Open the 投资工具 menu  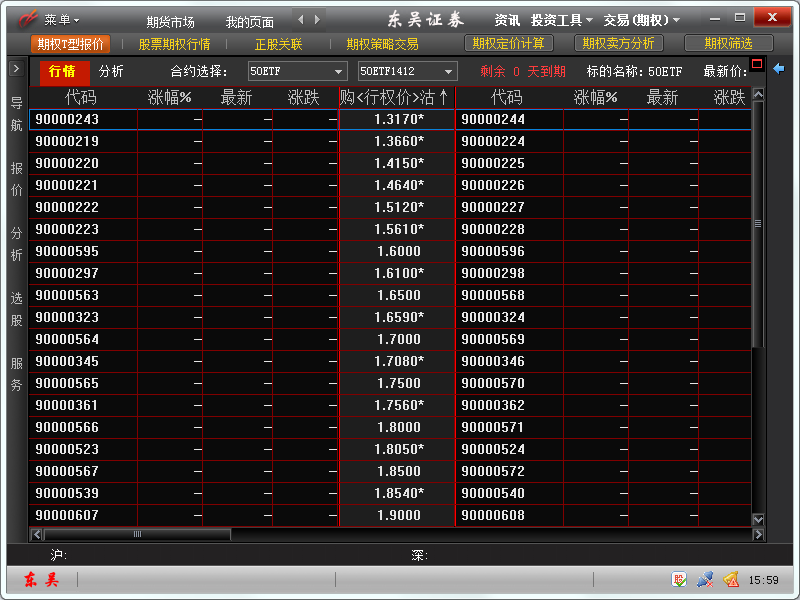coord(561,20)
